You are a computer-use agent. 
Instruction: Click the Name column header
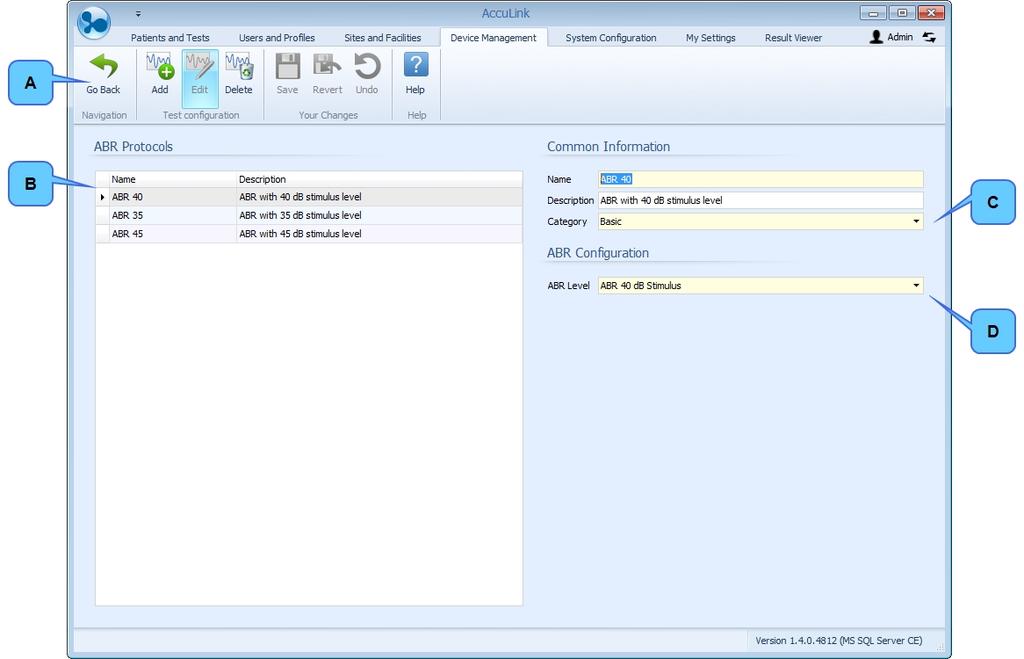172,179
